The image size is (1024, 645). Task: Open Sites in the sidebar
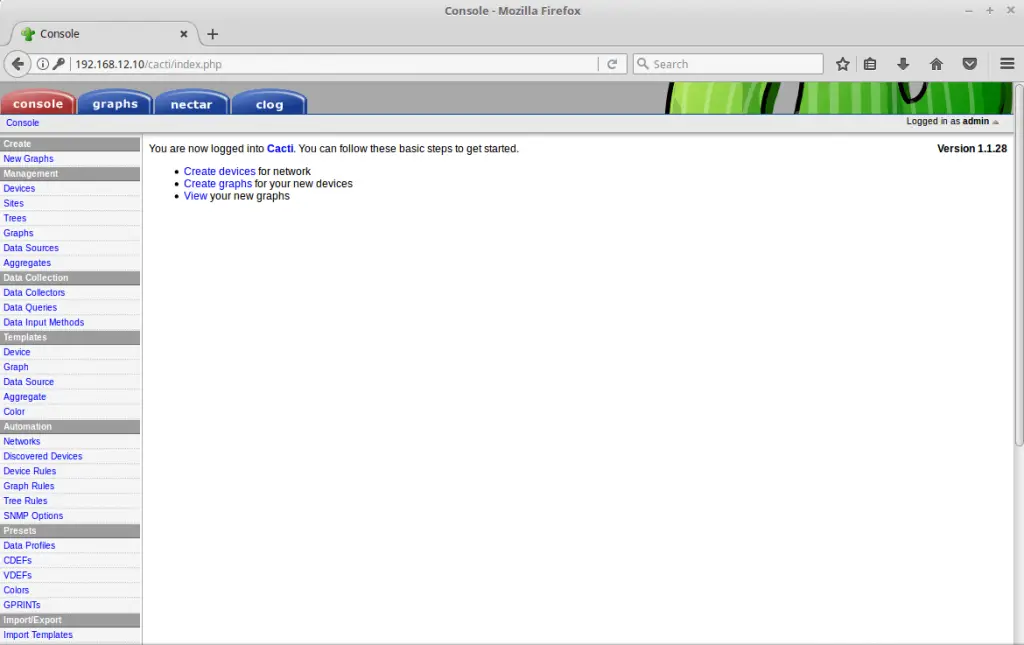[x=13, y=203]
